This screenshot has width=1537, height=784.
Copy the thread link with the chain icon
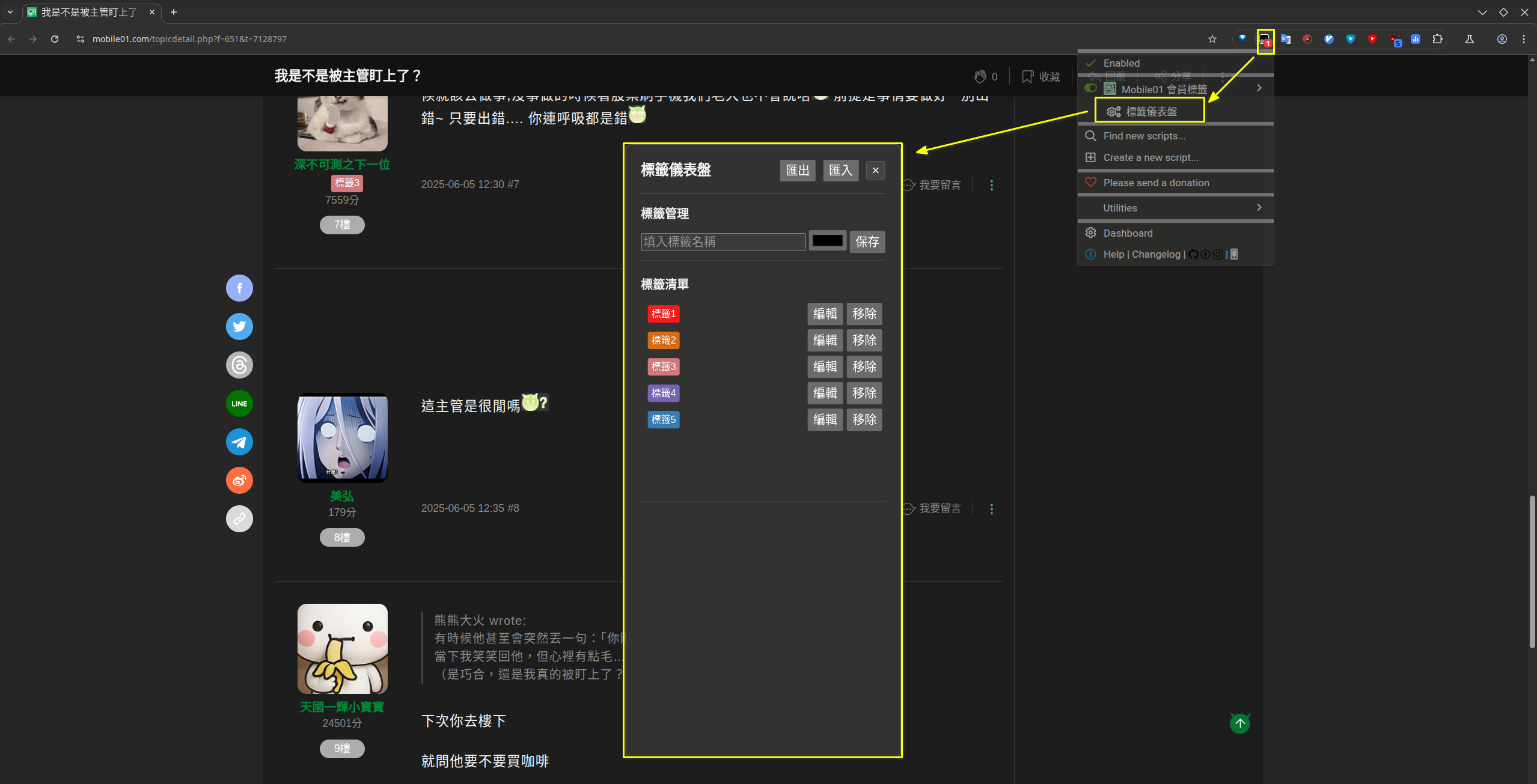click(x=239, y=519)
